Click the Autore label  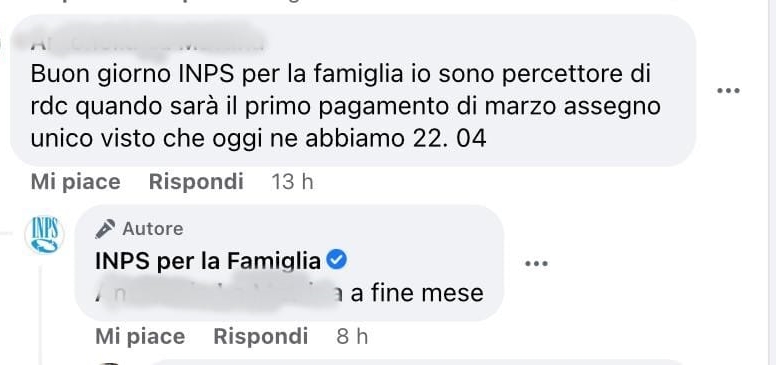tap(153, 229)
